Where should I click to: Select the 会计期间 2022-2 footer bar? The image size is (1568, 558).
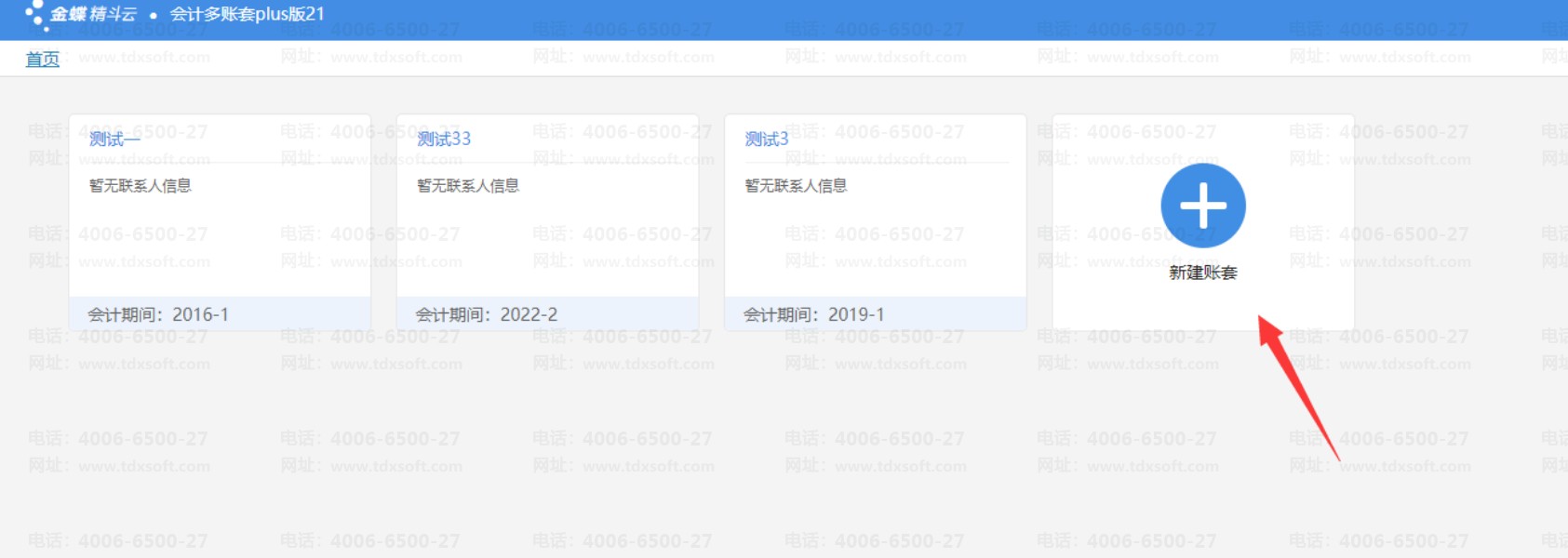547,314
